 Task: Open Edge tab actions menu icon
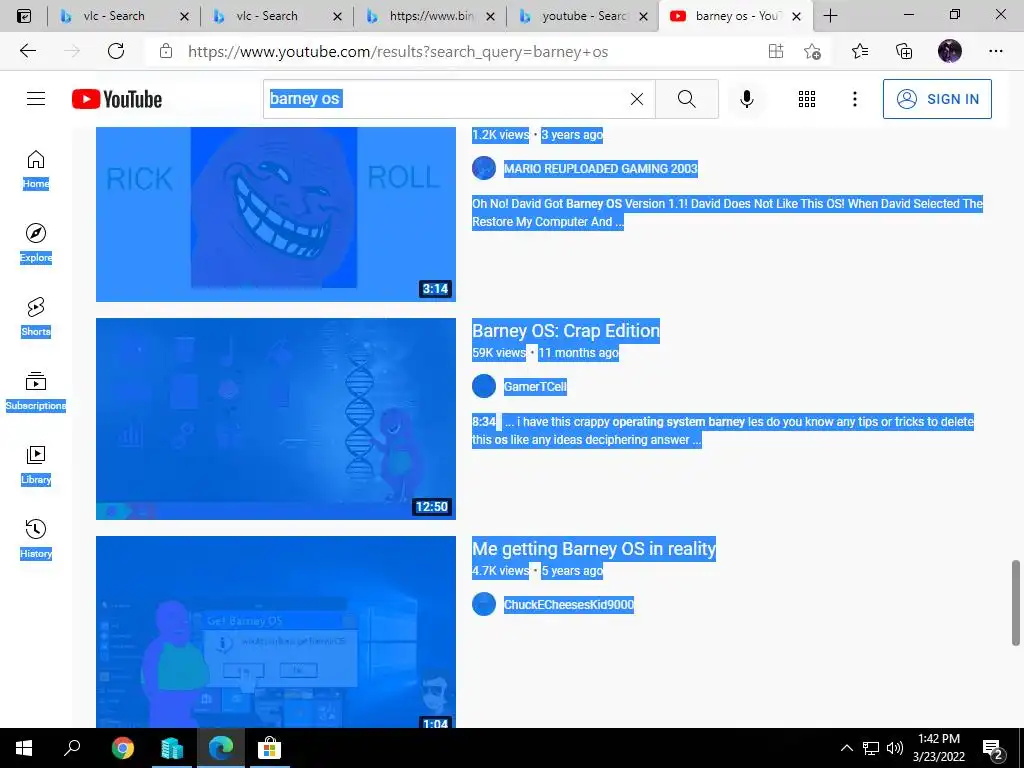[24, 16]
